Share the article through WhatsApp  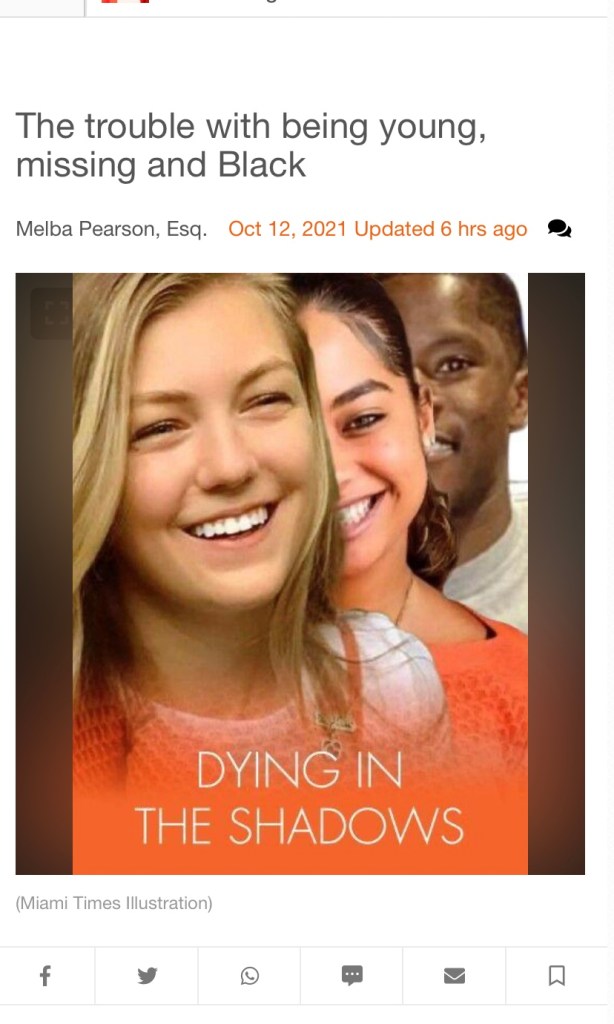click(250, 976)
